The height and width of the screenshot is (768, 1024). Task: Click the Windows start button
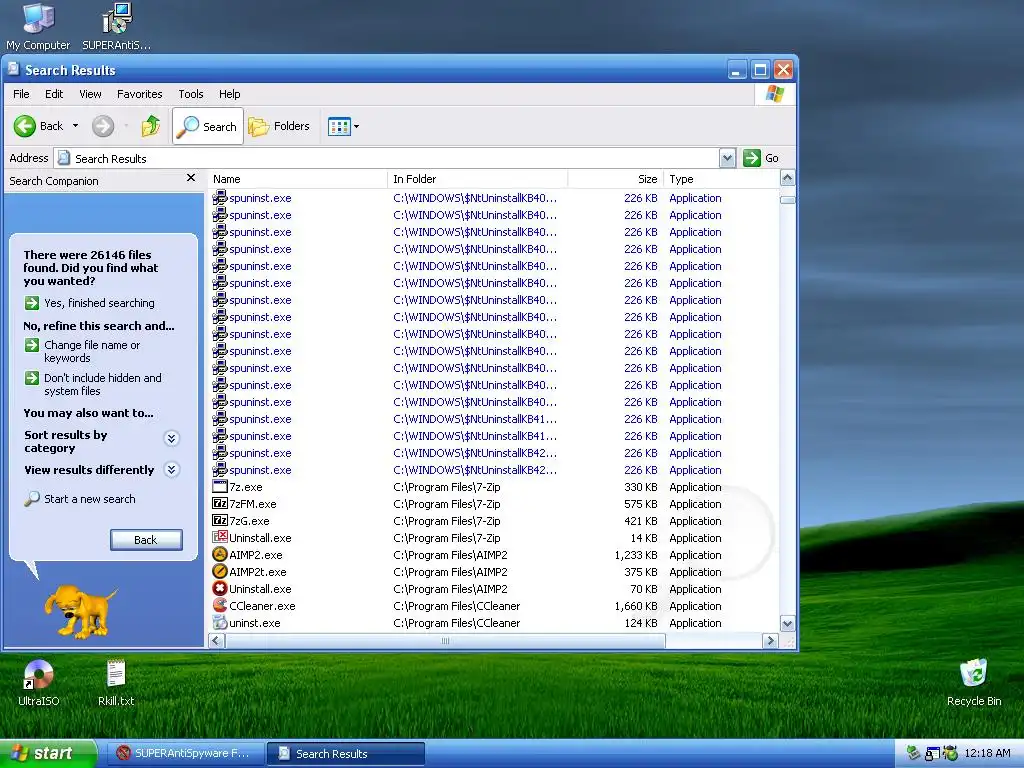coord(48,753)
